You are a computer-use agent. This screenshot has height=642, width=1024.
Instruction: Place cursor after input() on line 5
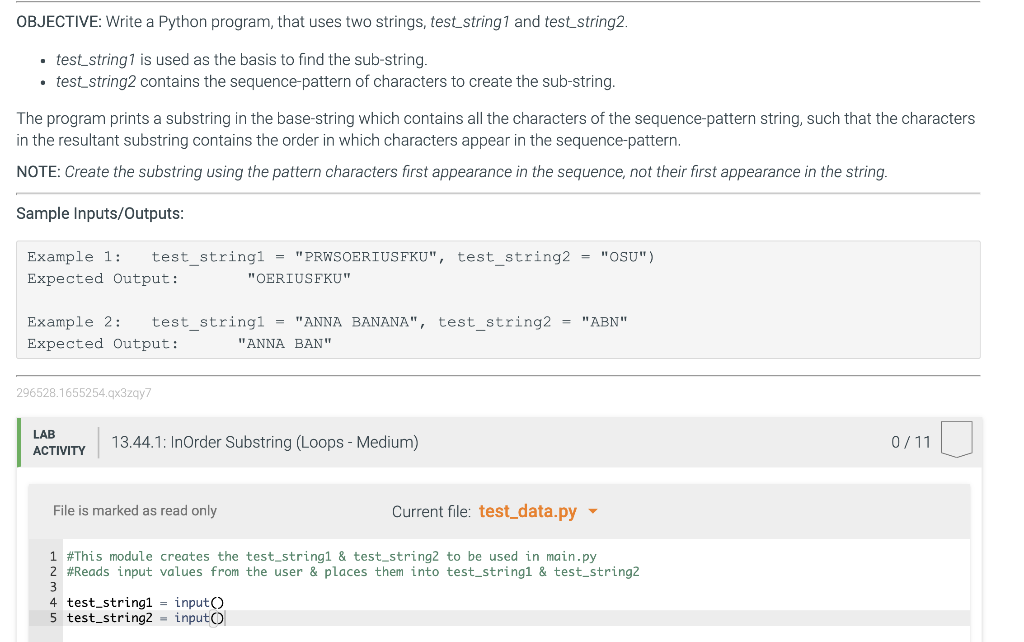(228, 617)
